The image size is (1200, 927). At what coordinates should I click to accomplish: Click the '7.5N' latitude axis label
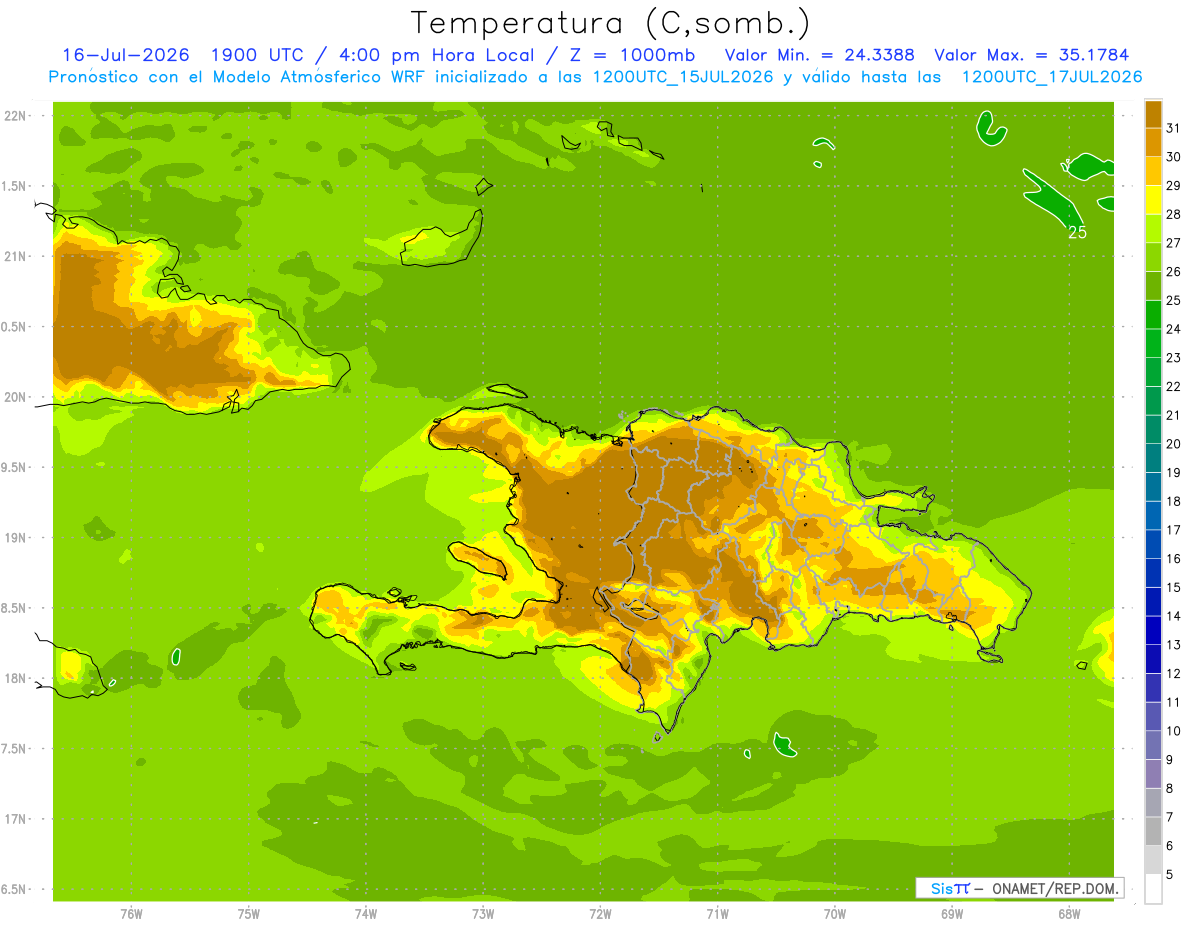(15, 750)
